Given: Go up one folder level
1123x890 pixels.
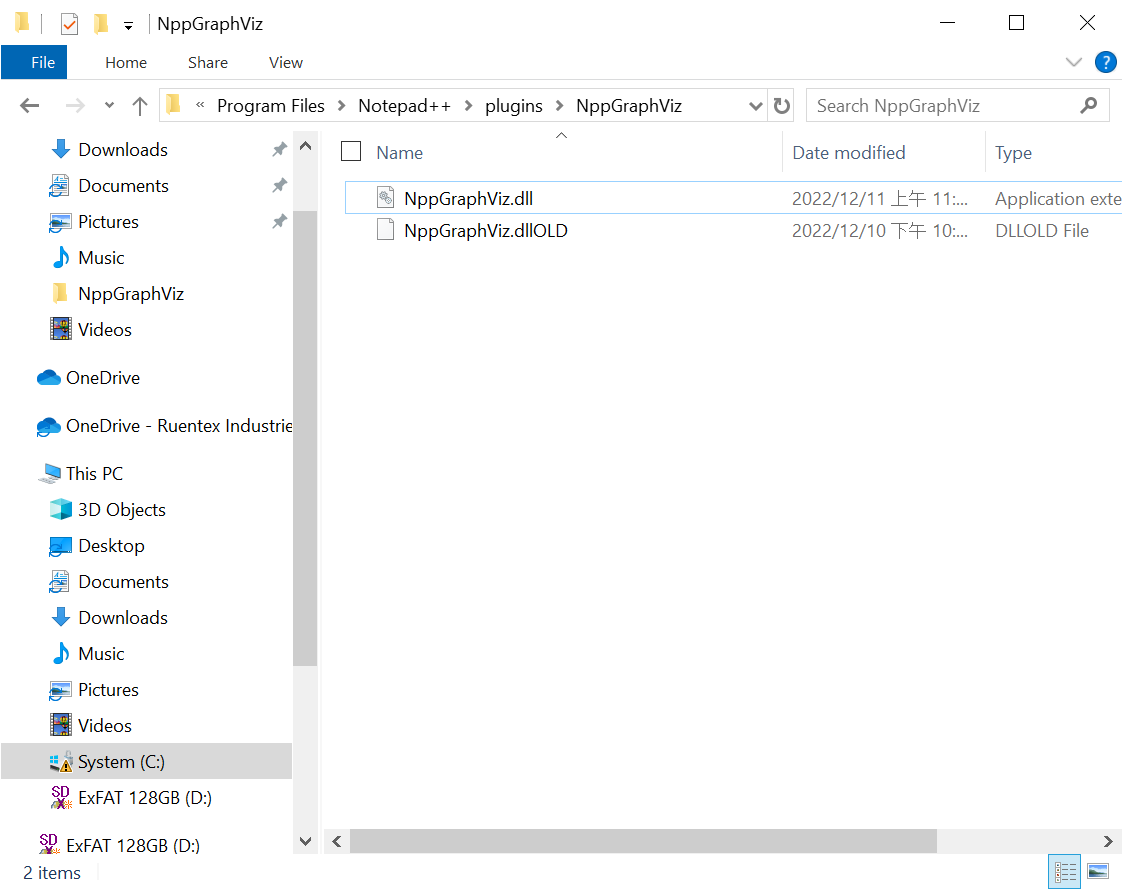Looking at the screenshot, I should click(x=140, y=106).
